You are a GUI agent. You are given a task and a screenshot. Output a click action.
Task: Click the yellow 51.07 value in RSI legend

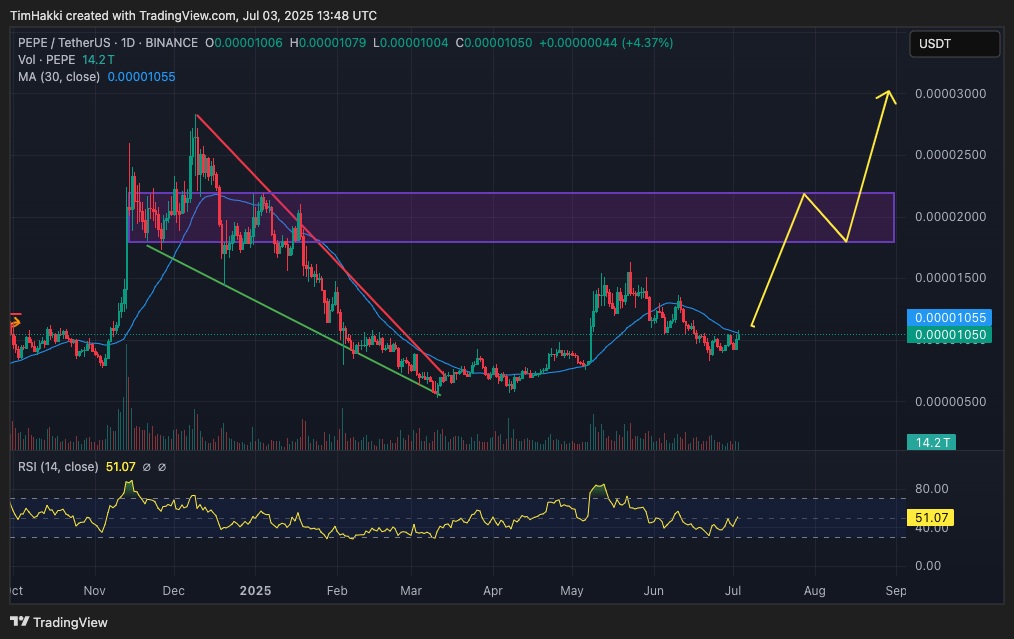[x=120, y=466]
